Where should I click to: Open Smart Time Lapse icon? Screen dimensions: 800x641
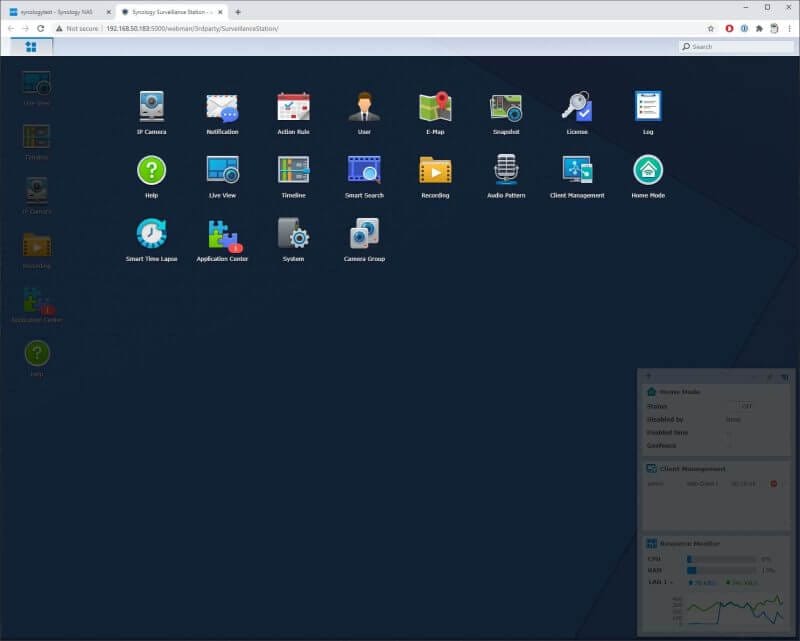coord(150,232)
